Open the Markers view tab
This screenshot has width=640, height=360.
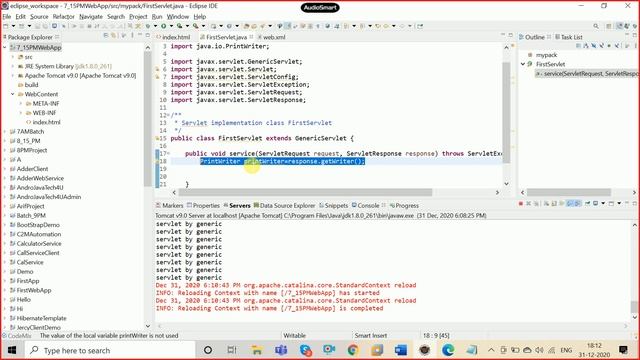click(169, 206)
